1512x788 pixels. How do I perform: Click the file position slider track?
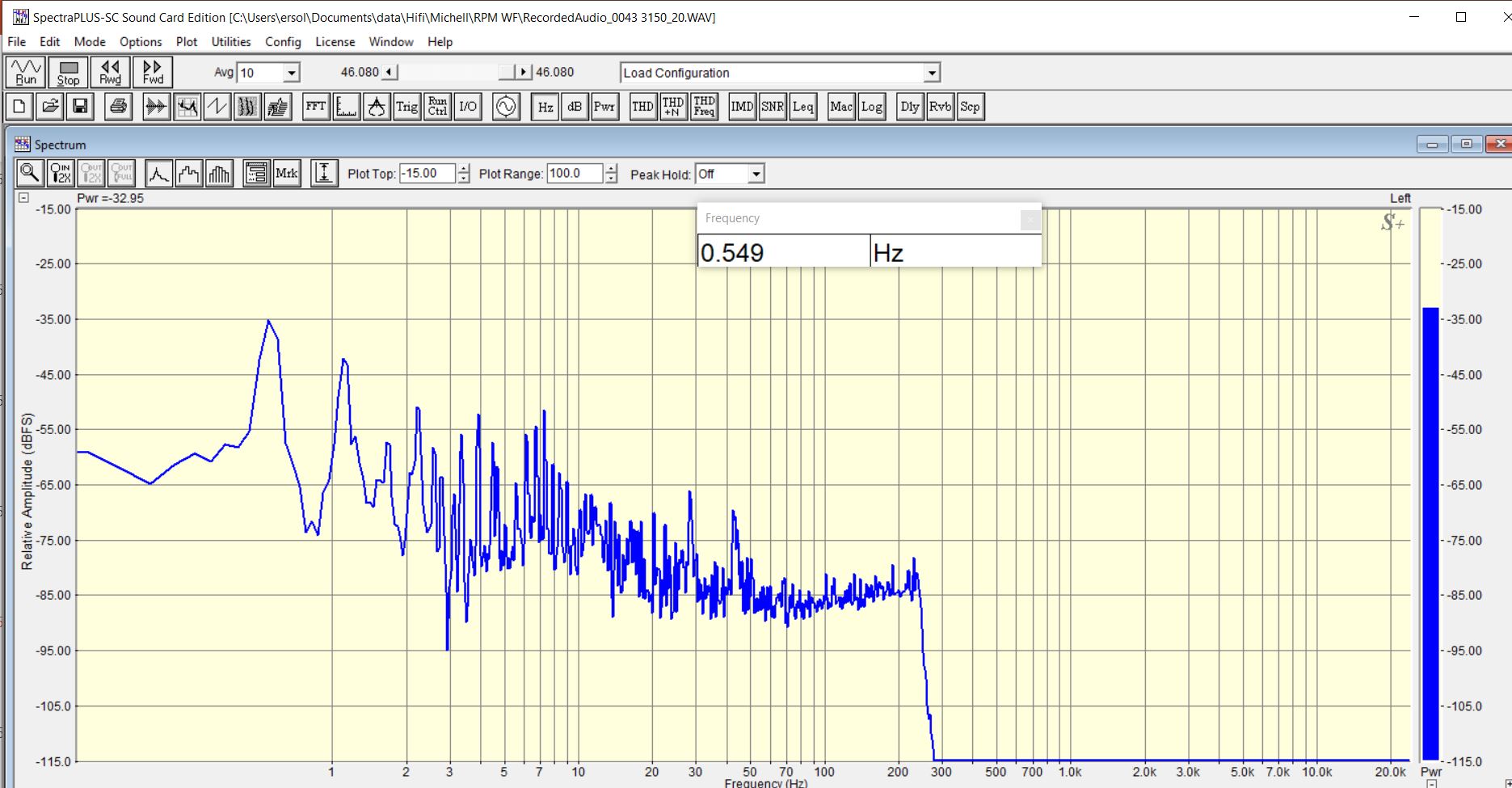pyautogui.click(x=449, y=73)
